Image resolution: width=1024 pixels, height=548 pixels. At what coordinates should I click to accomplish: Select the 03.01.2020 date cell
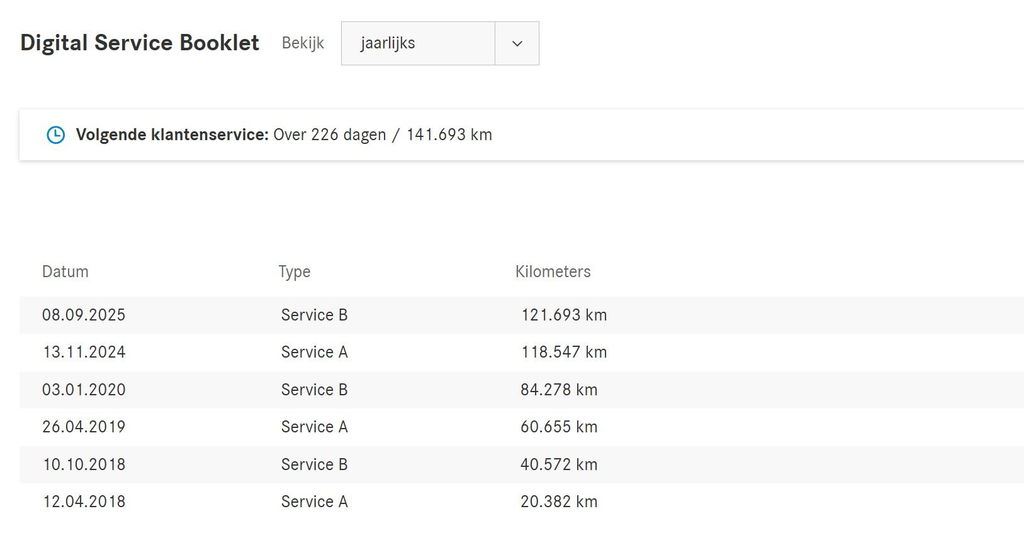coord(84,390)
